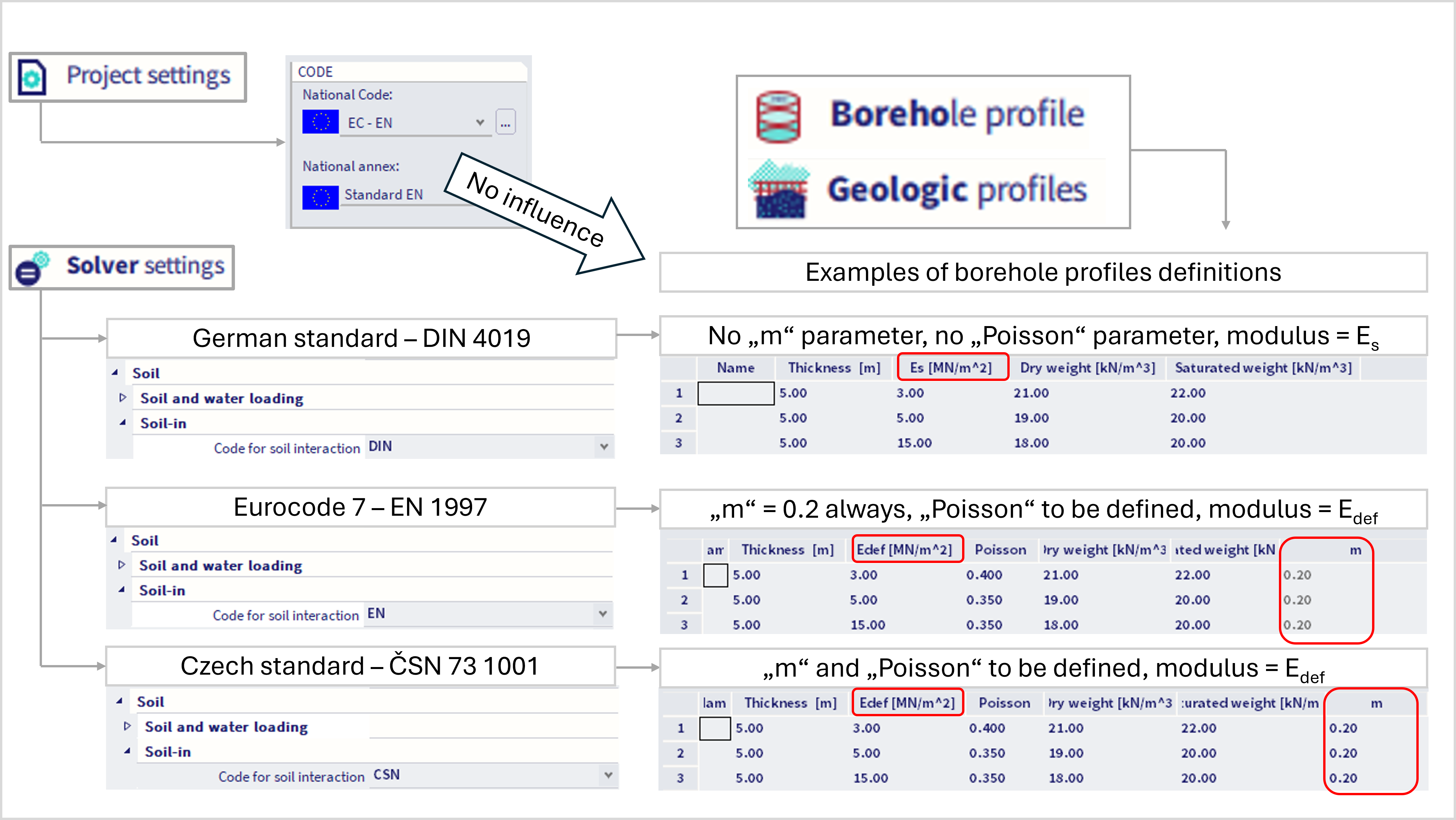Open the CSN code for soil interaction dropdown
Viewport: 1456px width, 820px height.
(608, 775)
